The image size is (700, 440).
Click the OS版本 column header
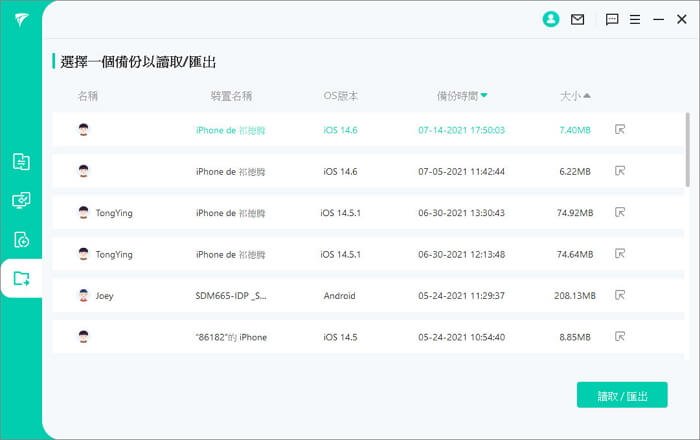coord(341,96)
